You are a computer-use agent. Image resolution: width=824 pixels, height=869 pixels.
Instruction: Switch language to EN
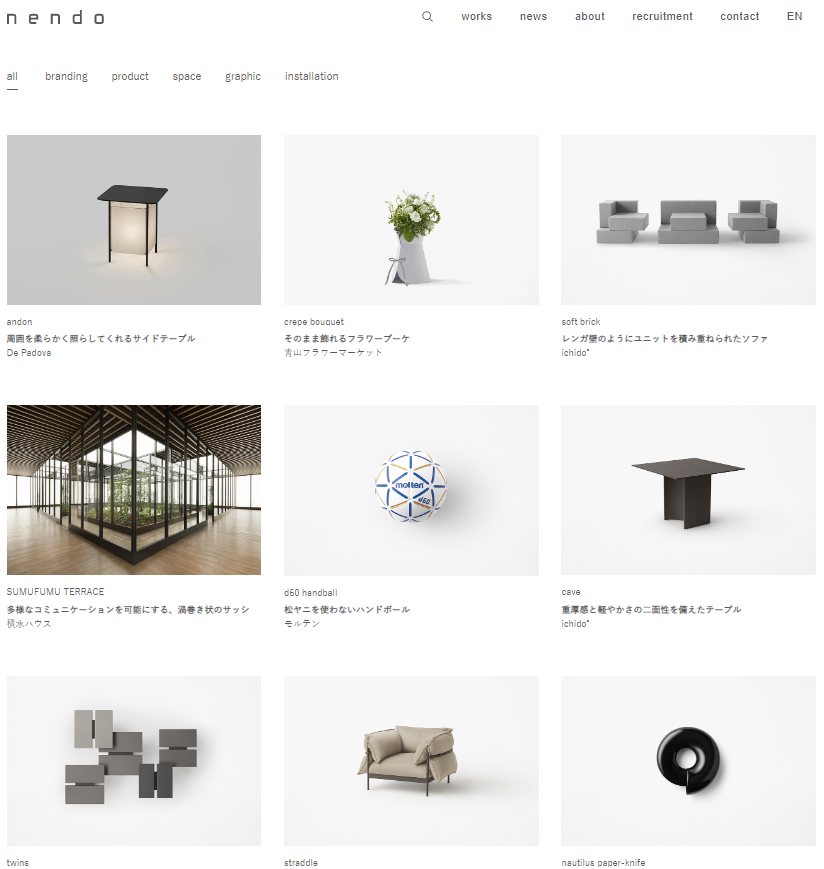794,17
